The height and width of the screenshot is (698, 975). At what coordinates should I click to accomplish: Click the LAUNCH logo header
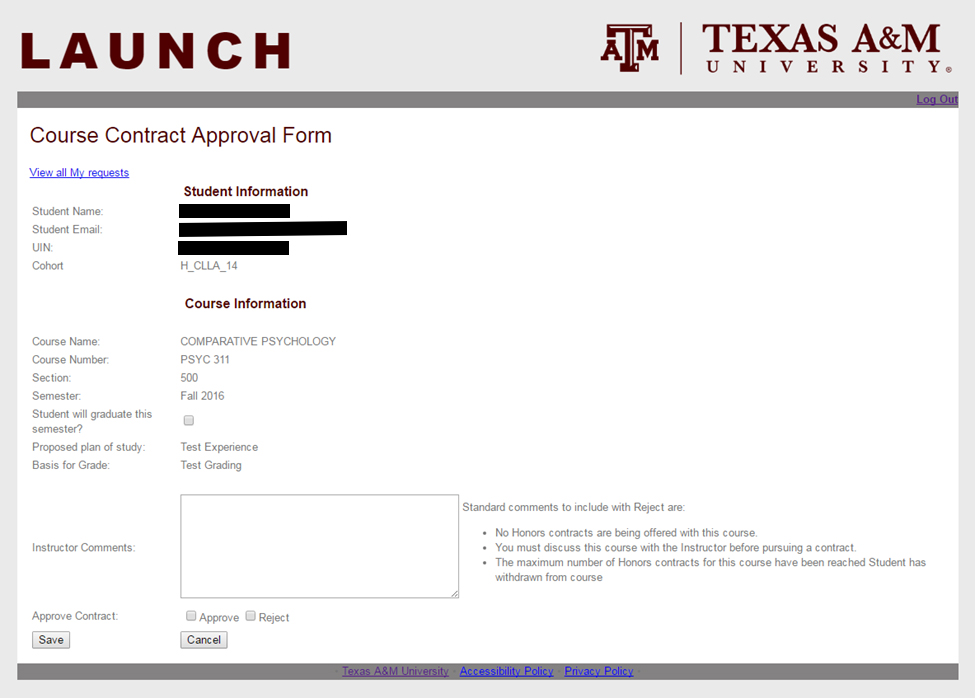pos(155,50)
